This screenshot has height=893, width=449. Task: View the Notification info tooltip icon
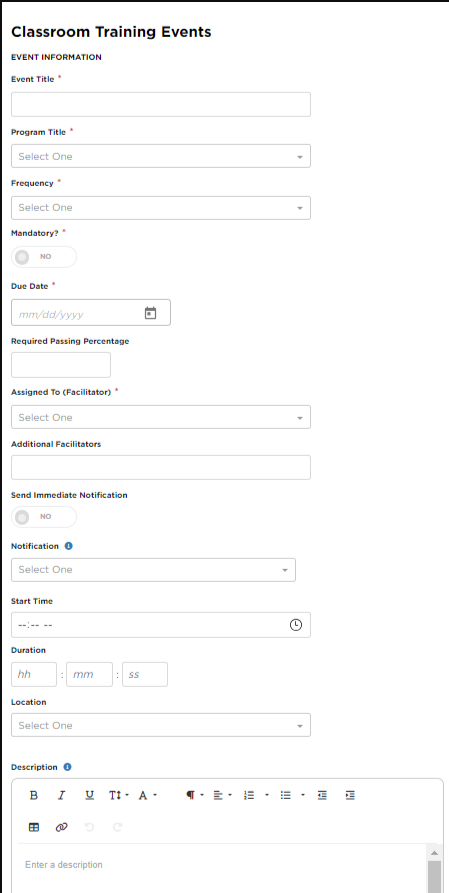click(69, 546)
